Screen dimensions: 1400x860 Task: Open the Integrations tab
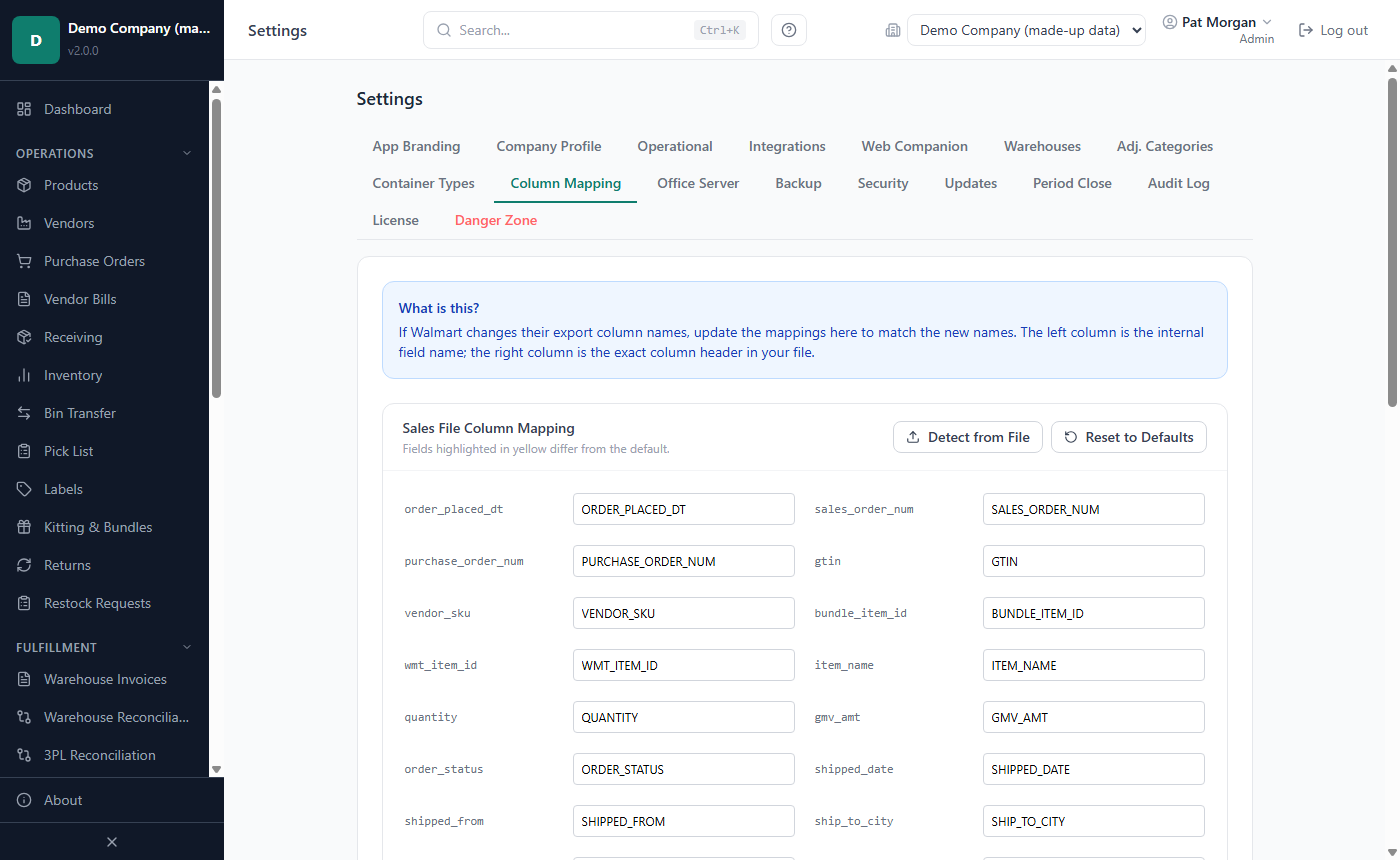pos(787,146)
